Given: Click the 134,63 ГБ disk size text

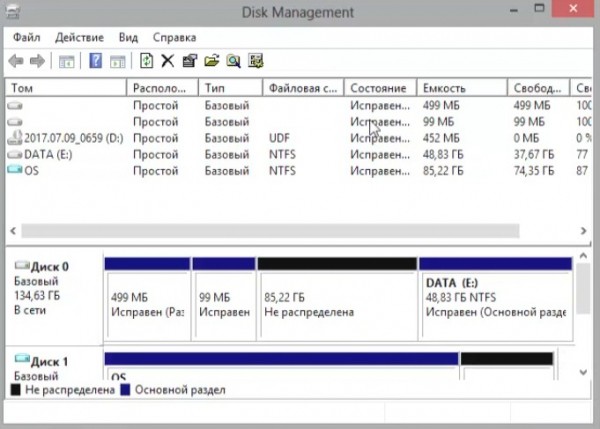Looking at the screenshot, I should pos(37,295).
